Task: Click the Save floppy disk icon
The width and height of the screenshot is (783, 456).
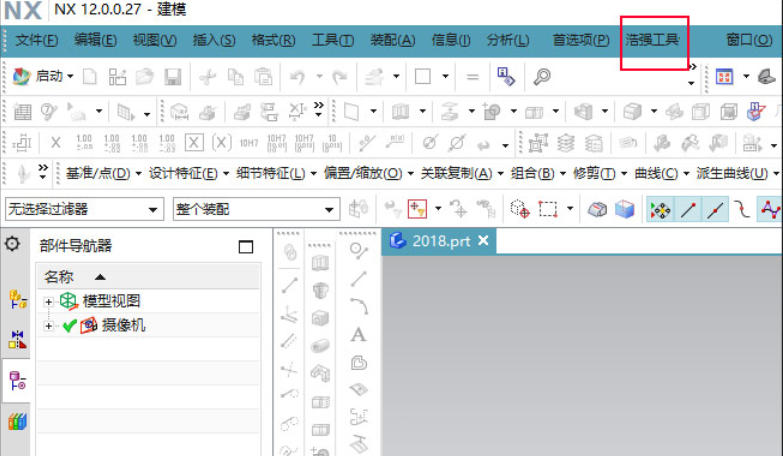Action: pyautogui.click(x=173, y=76)
